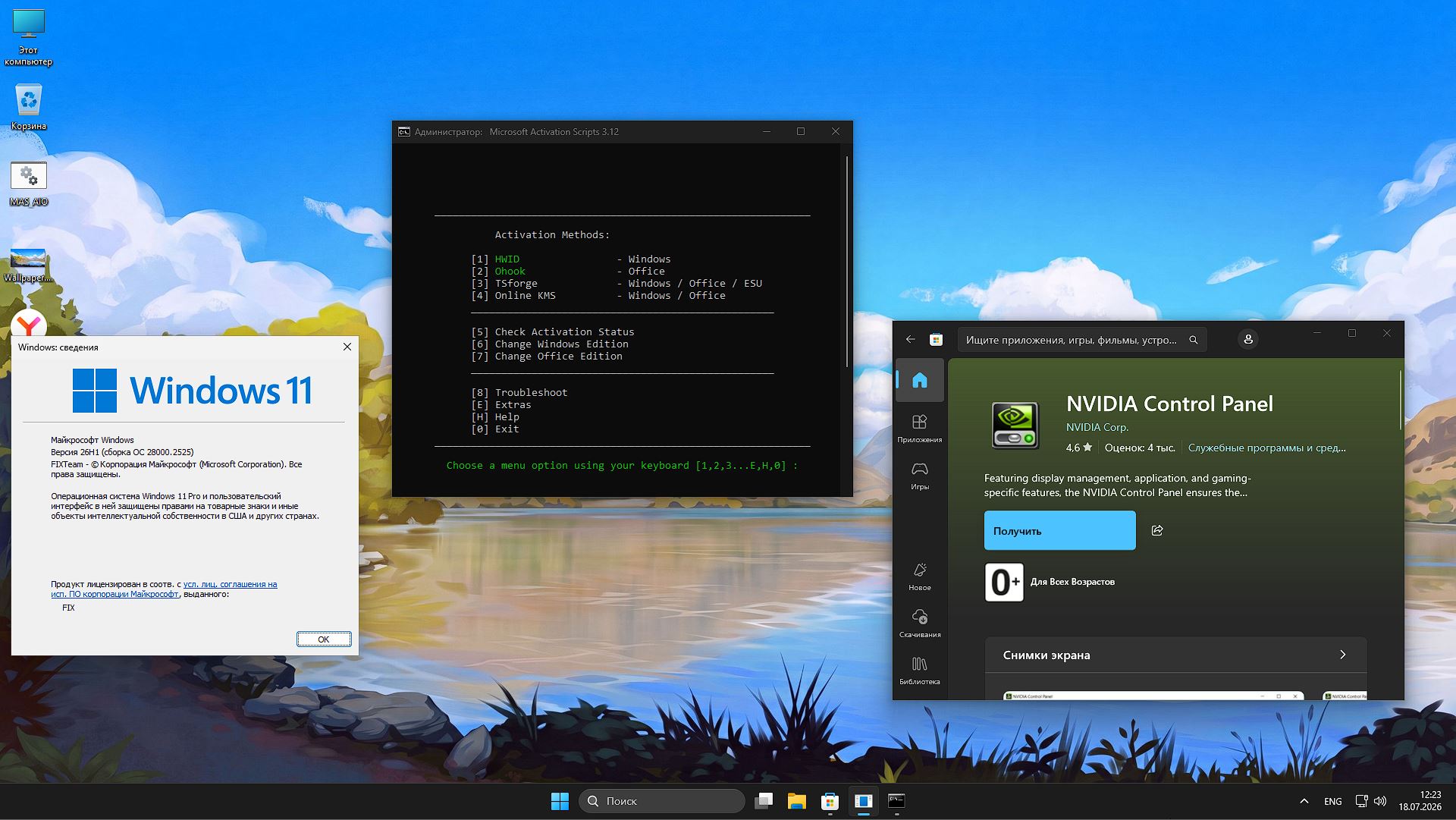Click the Microsoft Store logo icon in the title bar
The height and width of the screenshot is (820, 1456).
pos(937,340)
